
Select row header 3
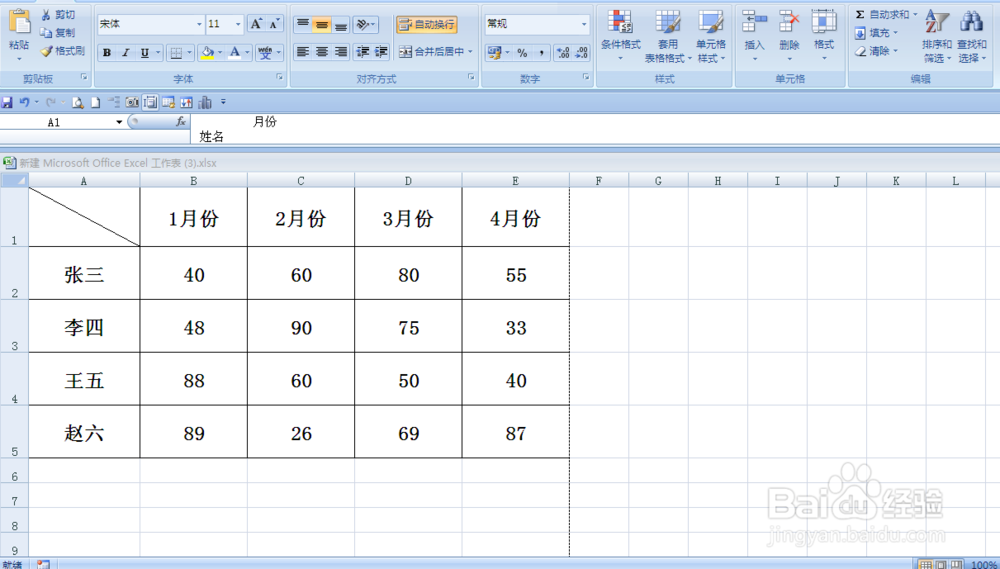(x=14, y=326)
